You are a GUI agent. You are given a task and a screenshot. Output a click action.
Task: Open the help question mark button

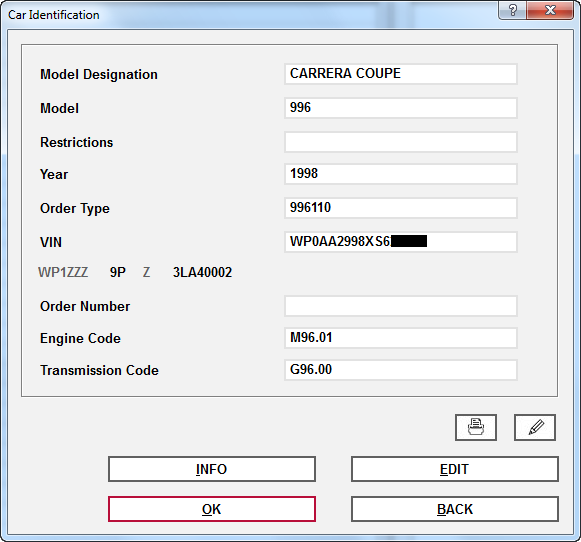coord(512,10)
